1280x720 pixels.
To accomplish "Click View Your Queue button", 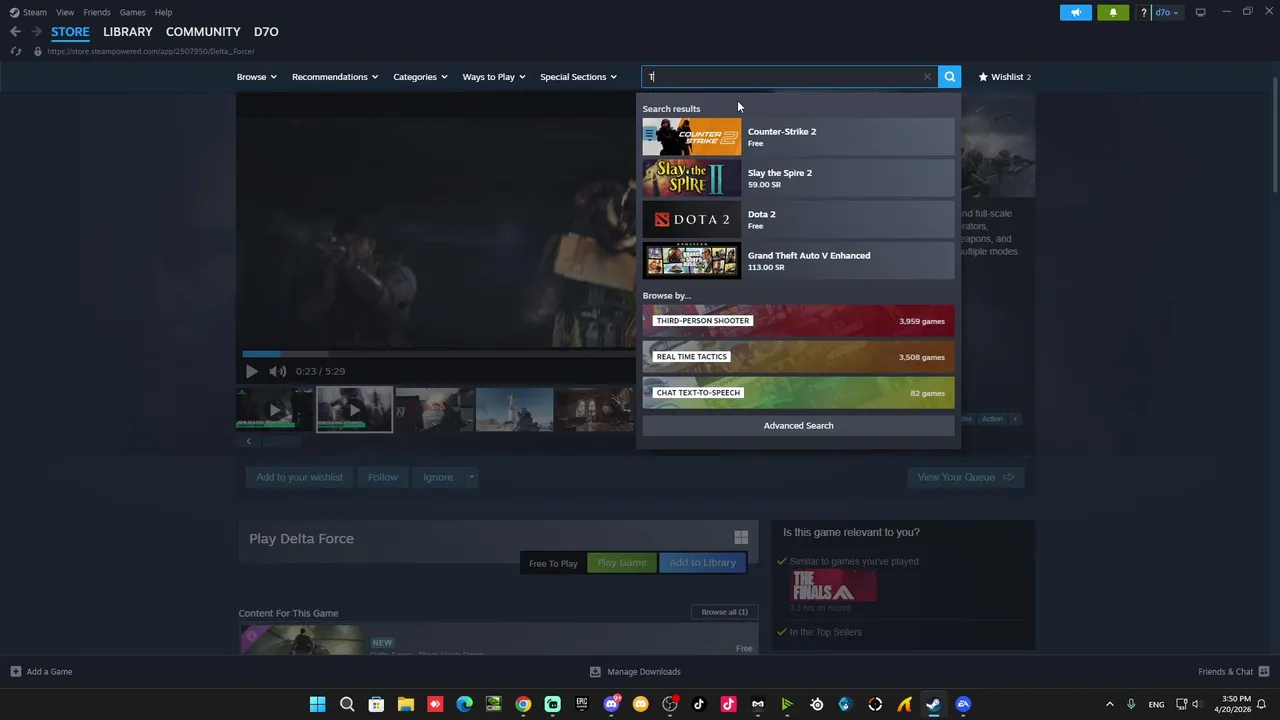I will tap(965, 477).
